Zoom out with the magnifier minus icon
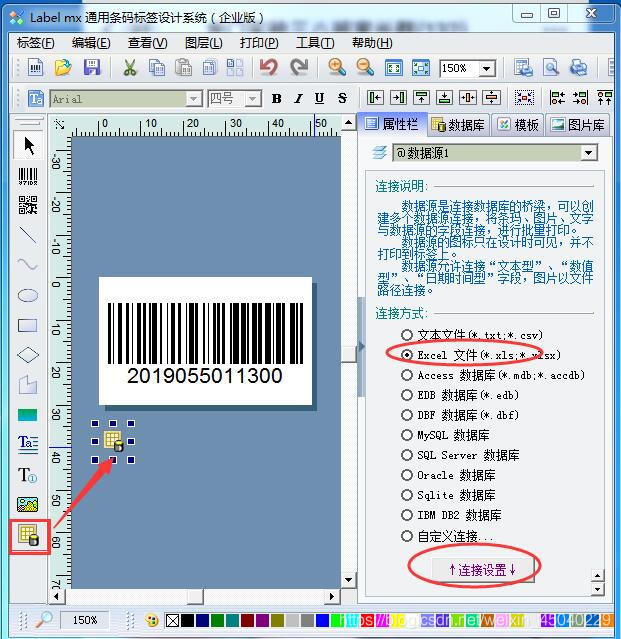Image resolution: width=621 pixels, height=639 pixels. 365,68
